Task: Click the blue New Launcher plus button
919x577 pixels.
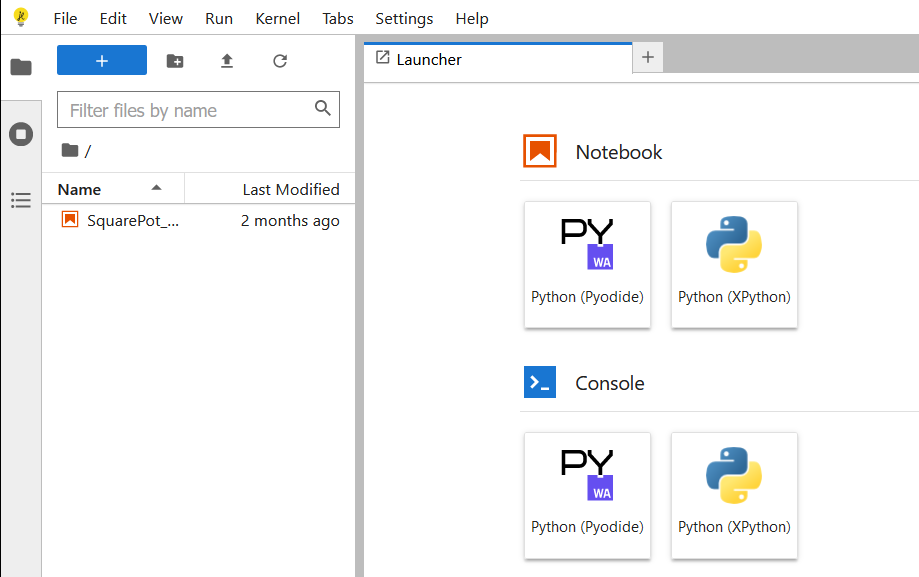Action: point(102,60)
